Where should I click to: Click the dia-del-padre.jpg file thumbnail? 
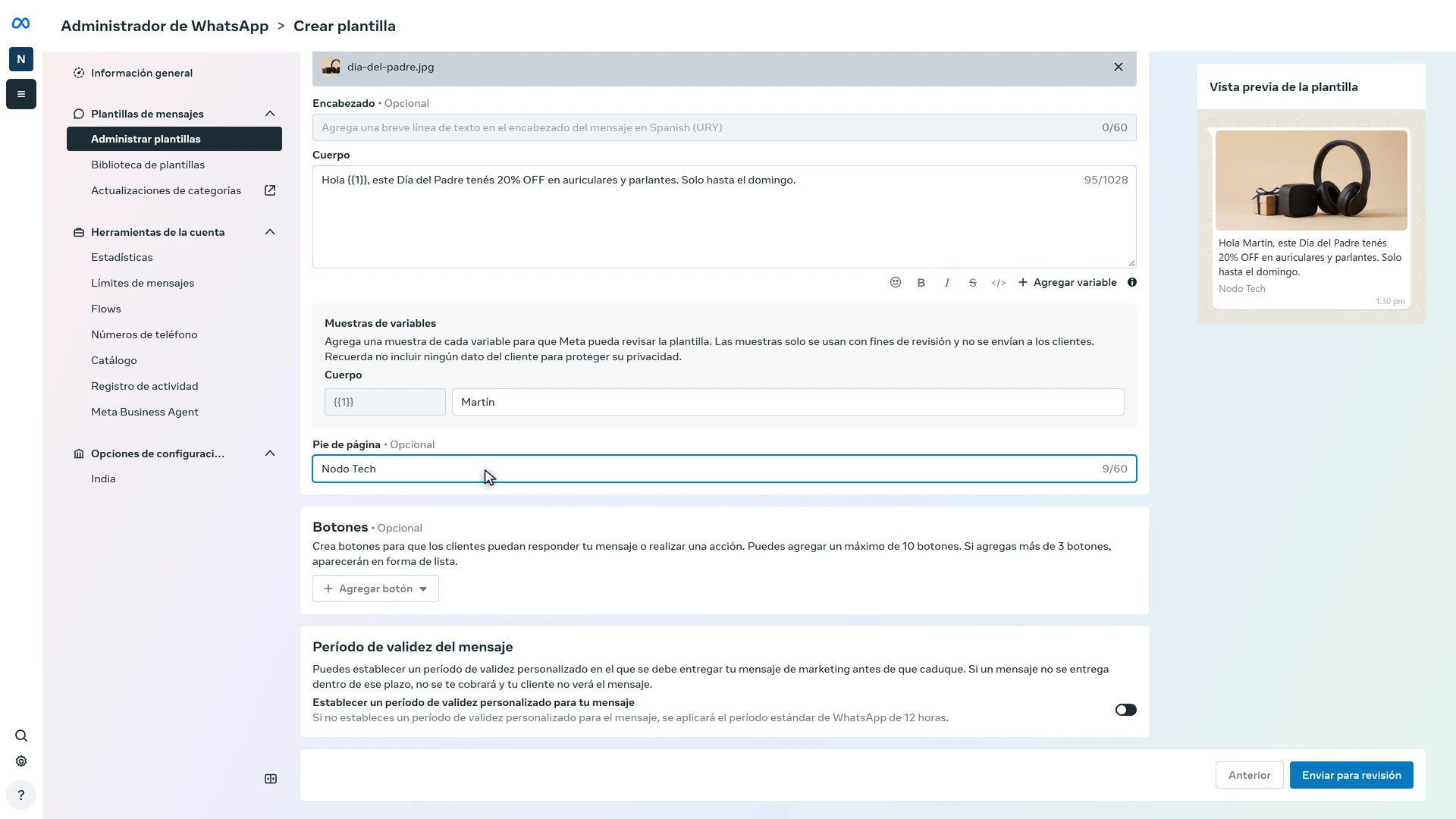(331, 67)
